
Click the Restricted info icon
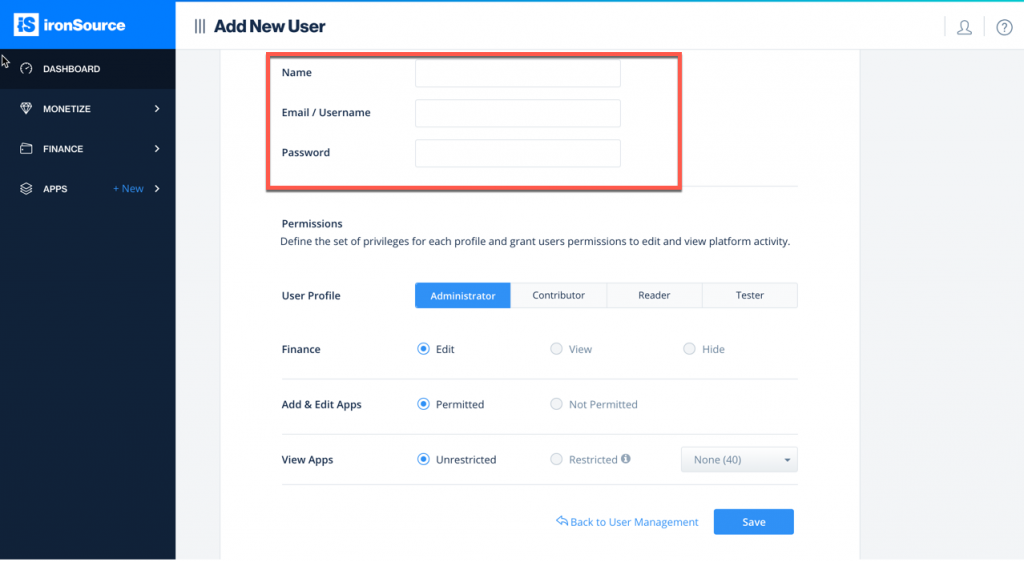pyautogui.click(x=626, y=459)
